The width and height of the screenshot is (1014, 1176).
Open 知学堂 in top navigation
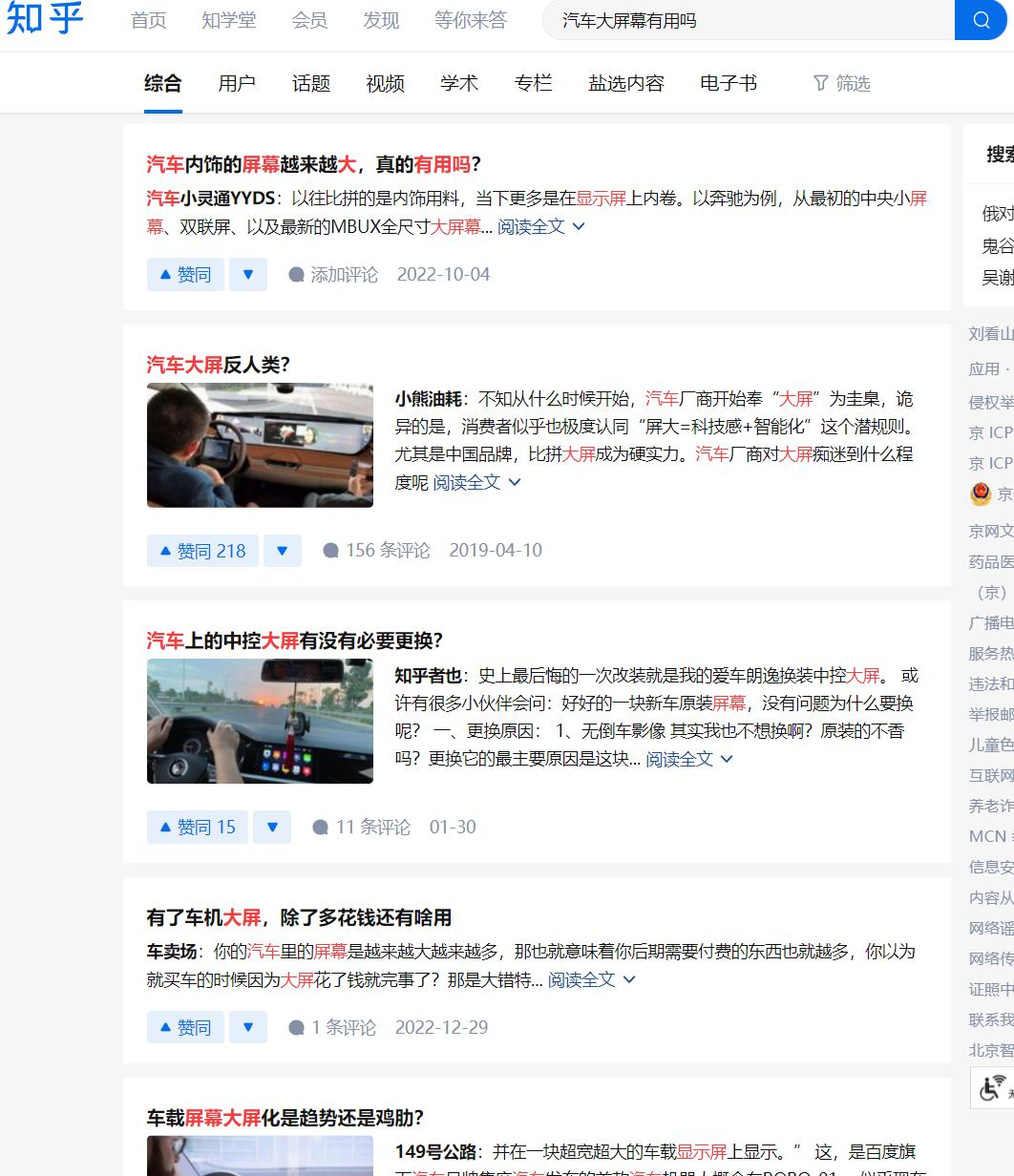229,20
